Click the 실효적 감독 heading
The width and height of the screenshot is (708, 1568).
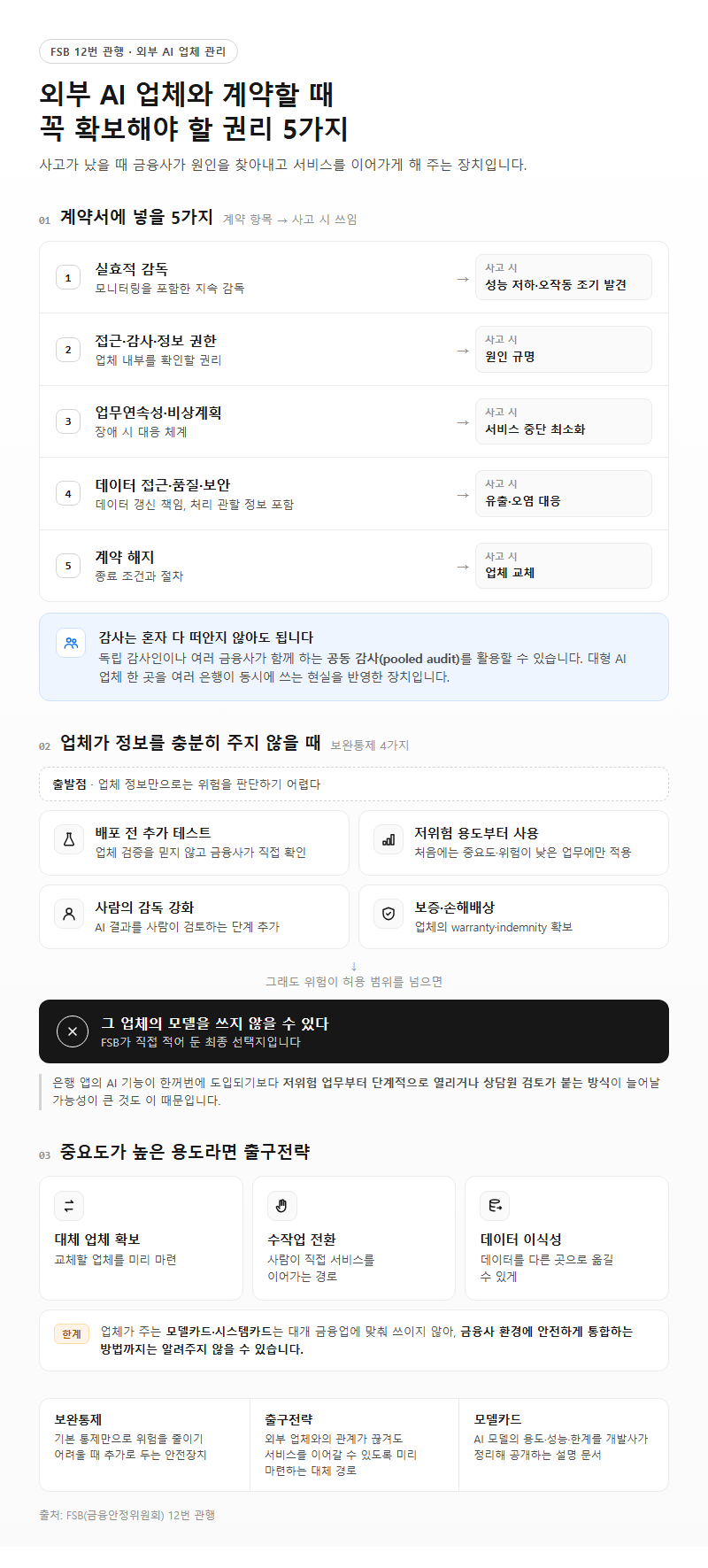click(x=132, y=269)
